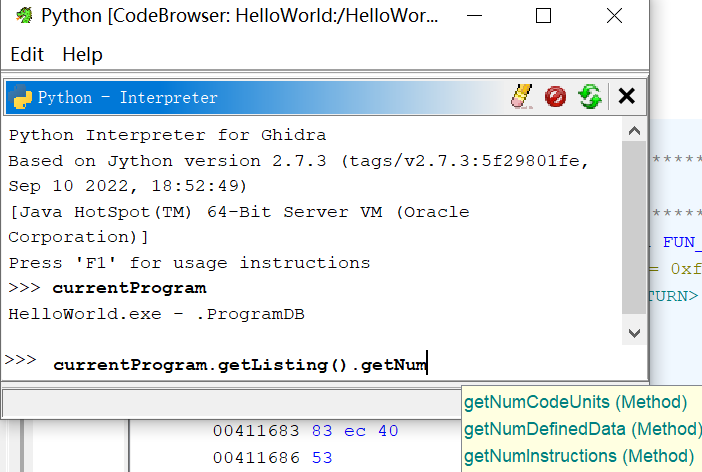Click the Python logo in the panel header
Screen dimensions: 702x472
[x=20, y=97]
